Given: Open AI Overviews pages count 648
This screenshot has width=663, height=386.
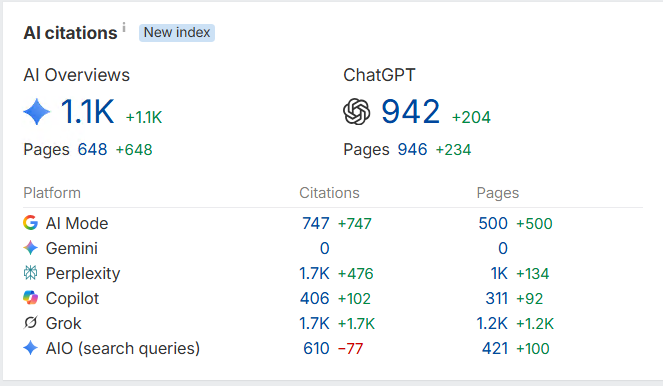Looking at the screenshot, I should click(92, 150).
